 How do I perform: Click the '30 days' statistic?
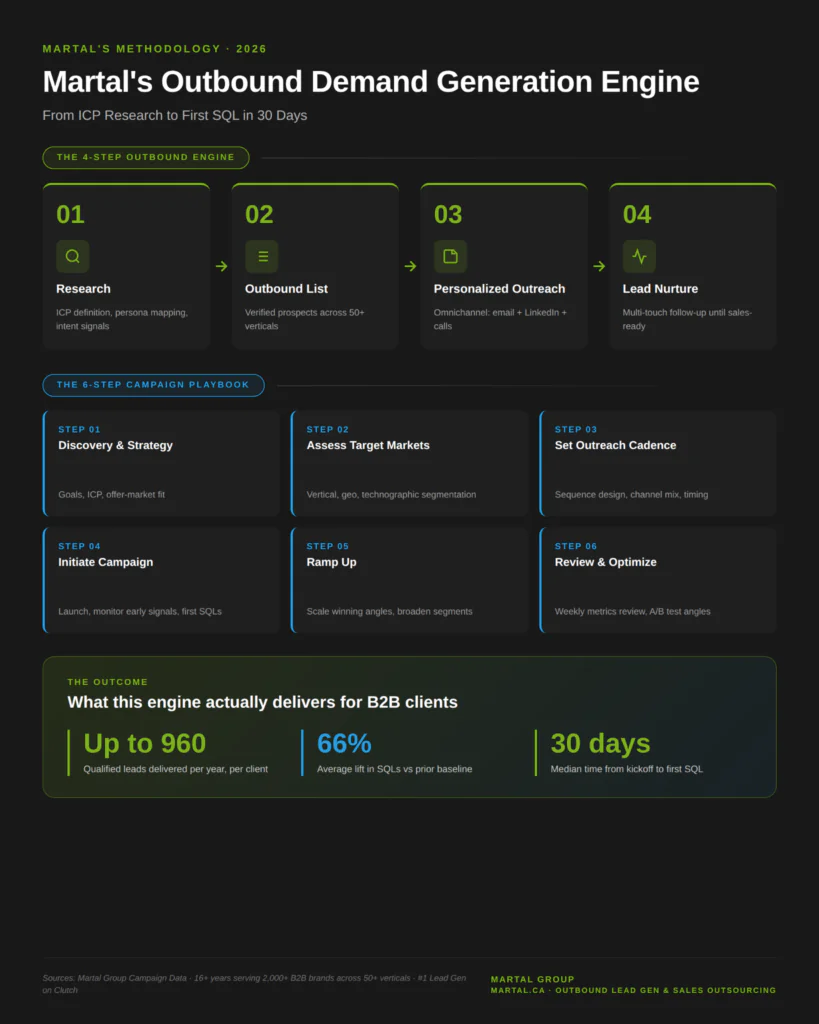pos(600,743)
